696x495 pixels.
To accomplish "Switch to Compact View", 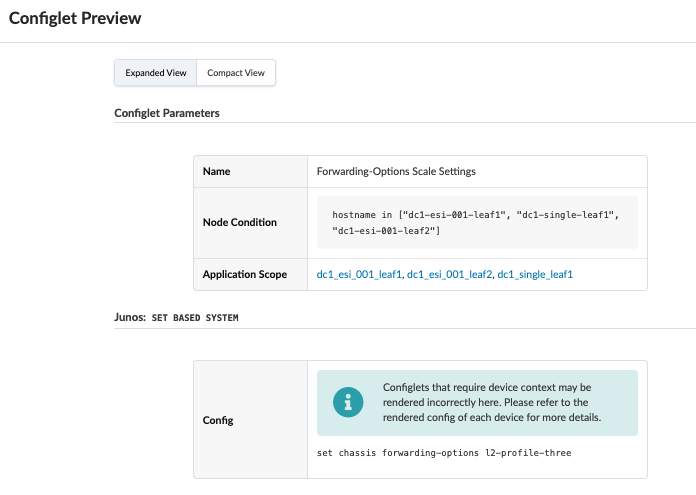I will [x=236, y=73].
